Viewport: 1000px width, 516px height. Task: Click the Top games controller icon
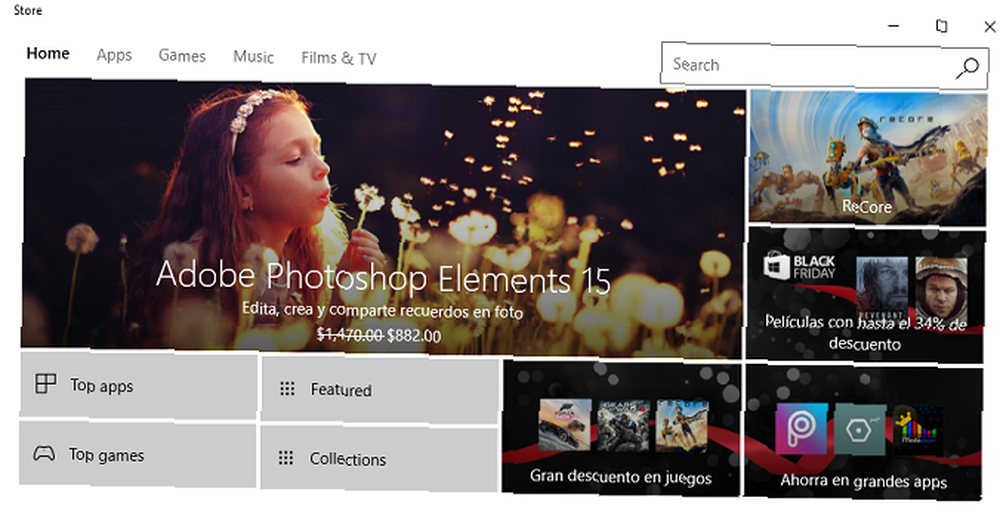click(x=44, y=453)
